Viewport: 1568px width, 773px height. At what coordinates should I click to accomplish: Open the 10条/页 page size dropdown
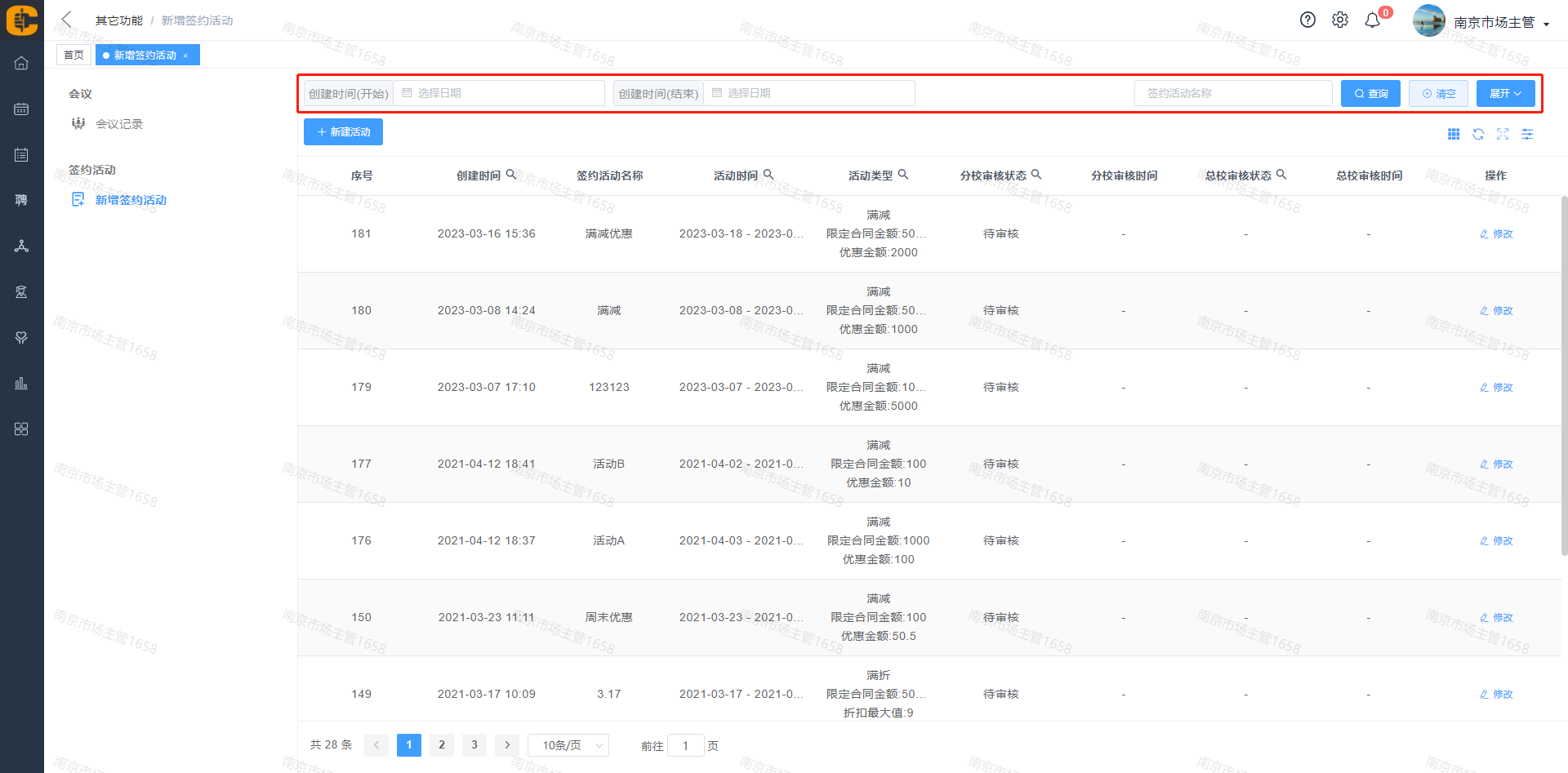(568, 745)
